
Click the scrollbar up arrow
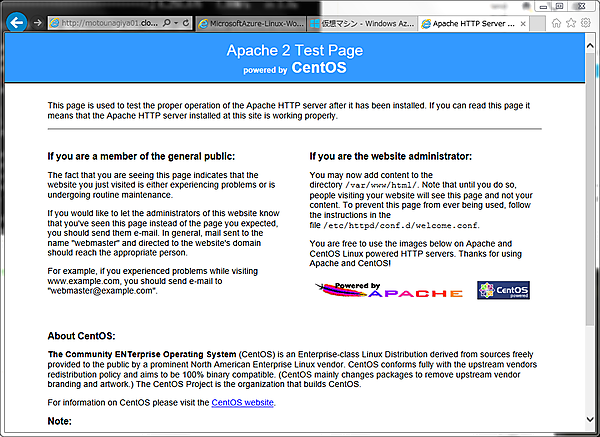[590, 46]
